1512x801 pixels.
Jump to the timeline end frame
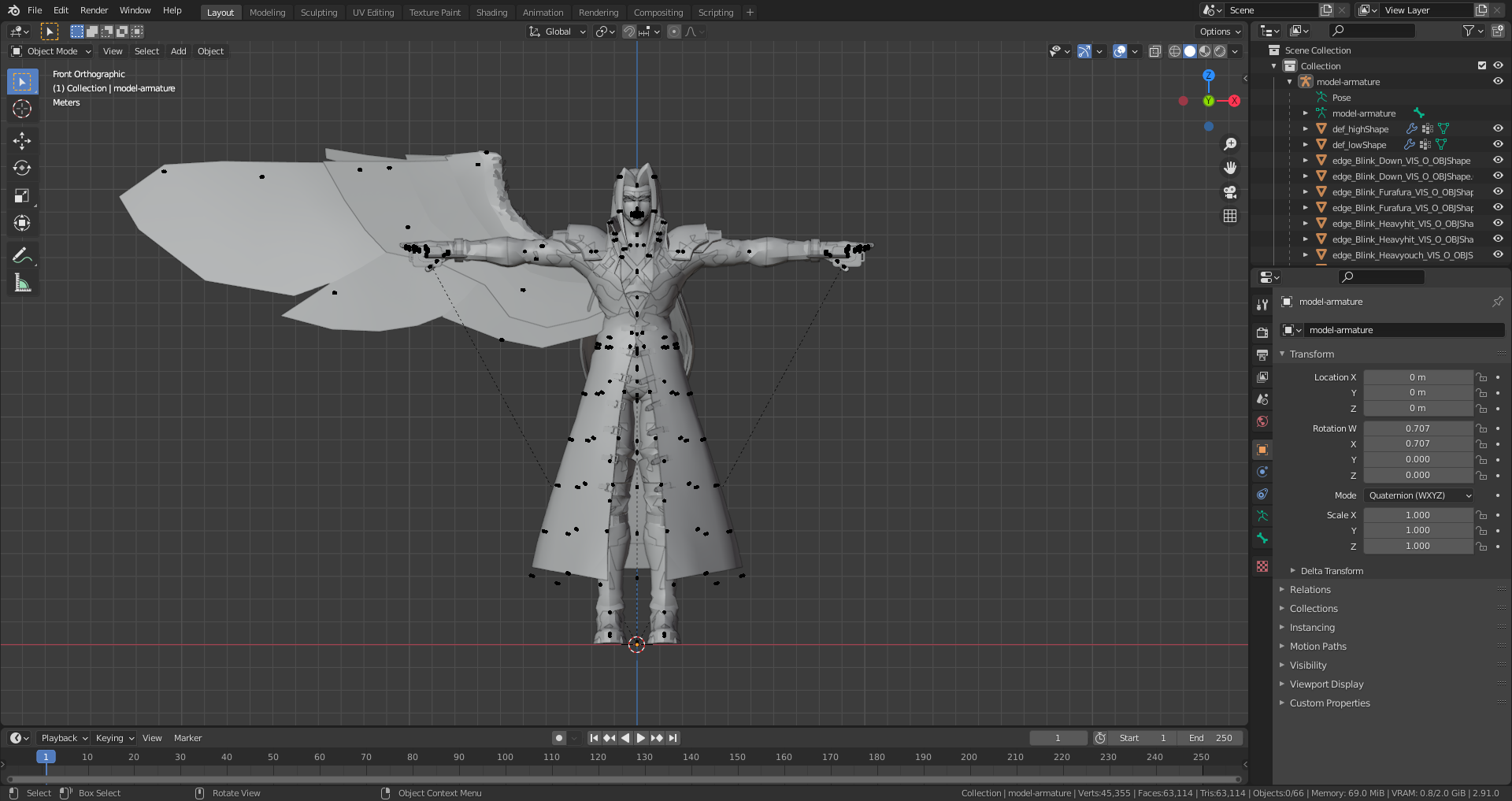(x=673, y=738)
